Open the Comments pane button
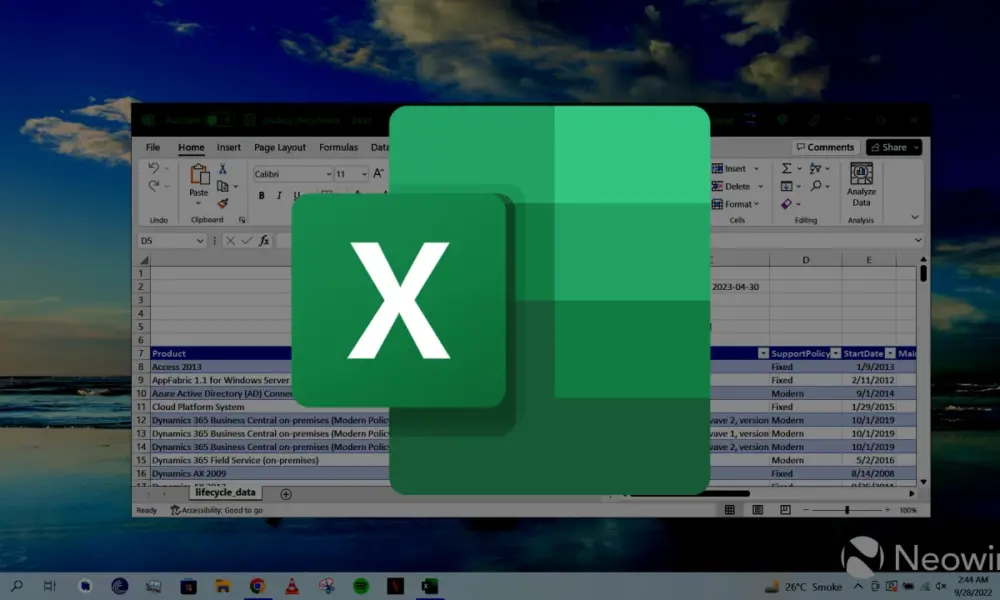 point(824,147)
